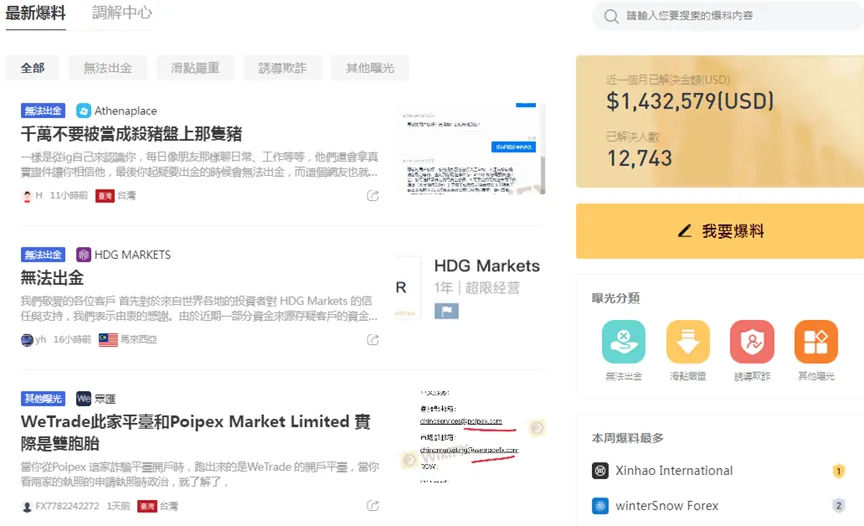Open the 無法出金 teal hand icon
Screen dimensions: 864x526
623,341
